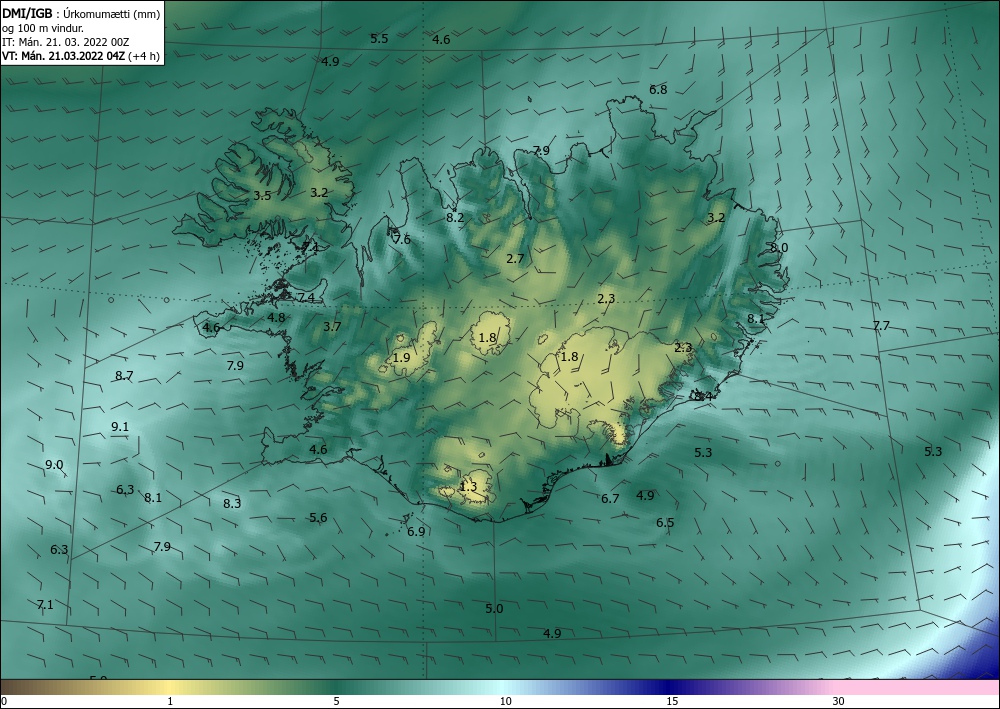Click the 1.3 value on the southern glacier

(x=467, y=487)
